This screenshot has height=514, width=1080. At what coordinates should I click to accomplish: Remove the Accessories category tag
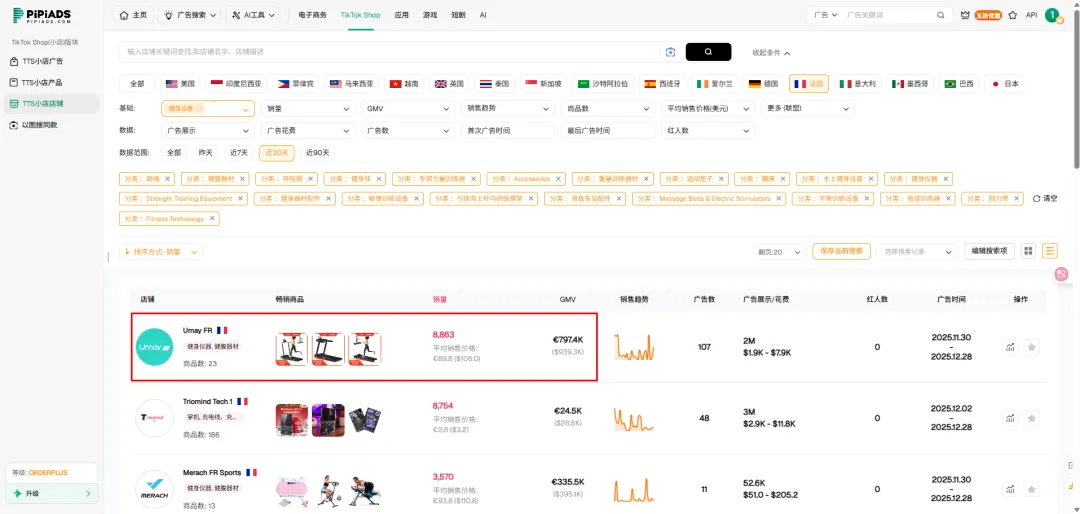tap(558, 179)
